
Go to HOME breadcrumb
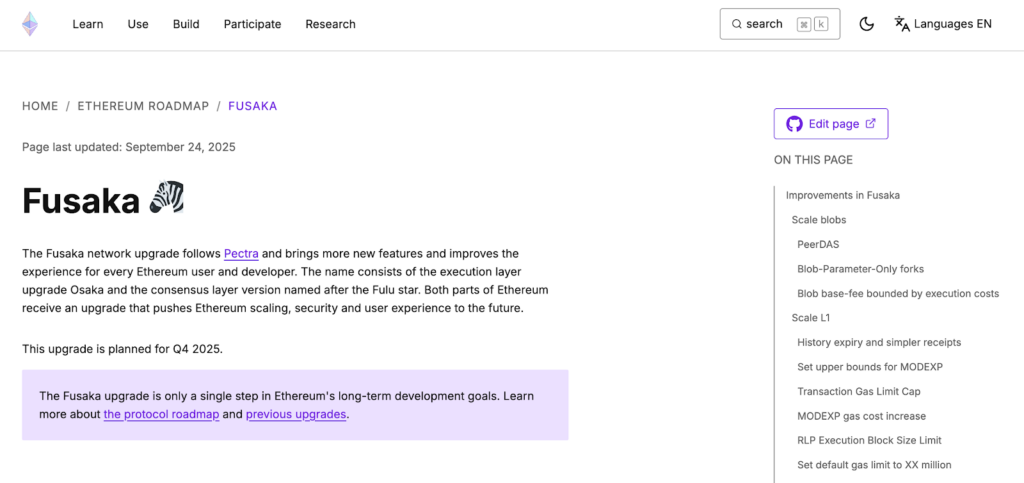click(40, 106)
